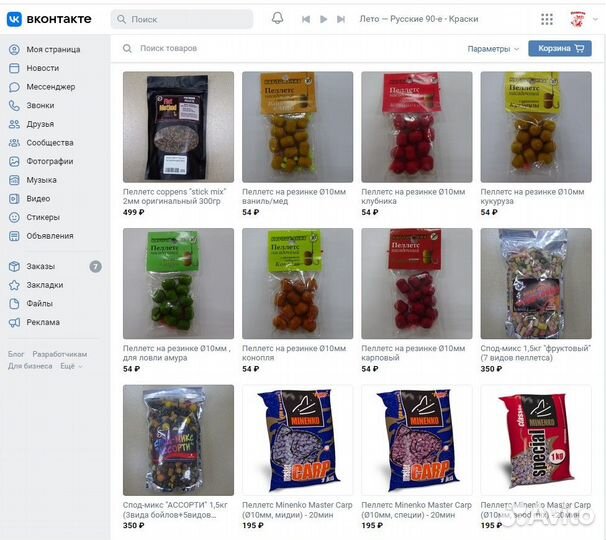Image resolution: width=606 pixels, height=540 pixels.
Task: Expand the Ещё footer menu
Action: pos(71,366)
